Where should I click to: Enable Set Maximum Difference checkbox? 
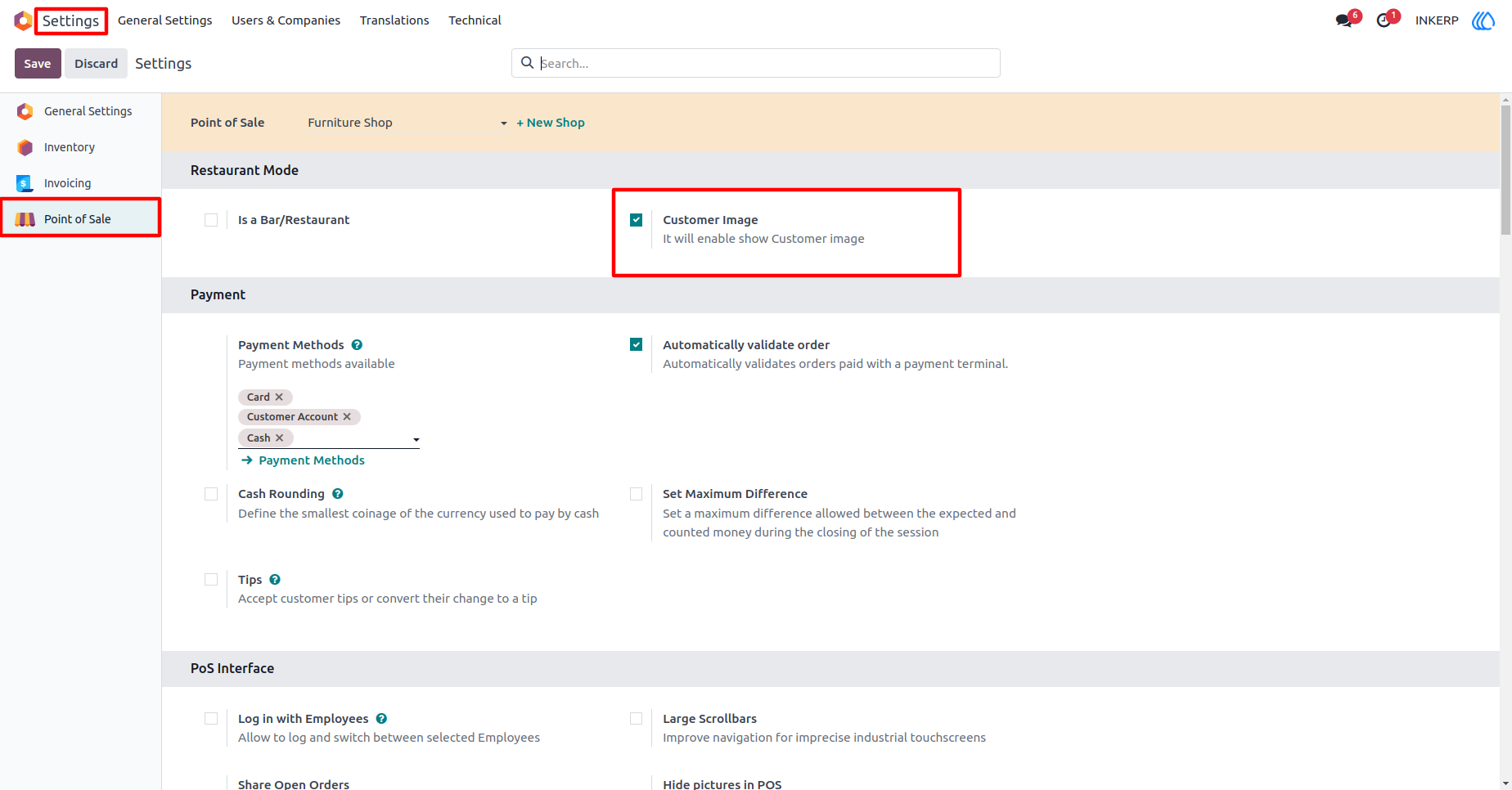[637, 494]
